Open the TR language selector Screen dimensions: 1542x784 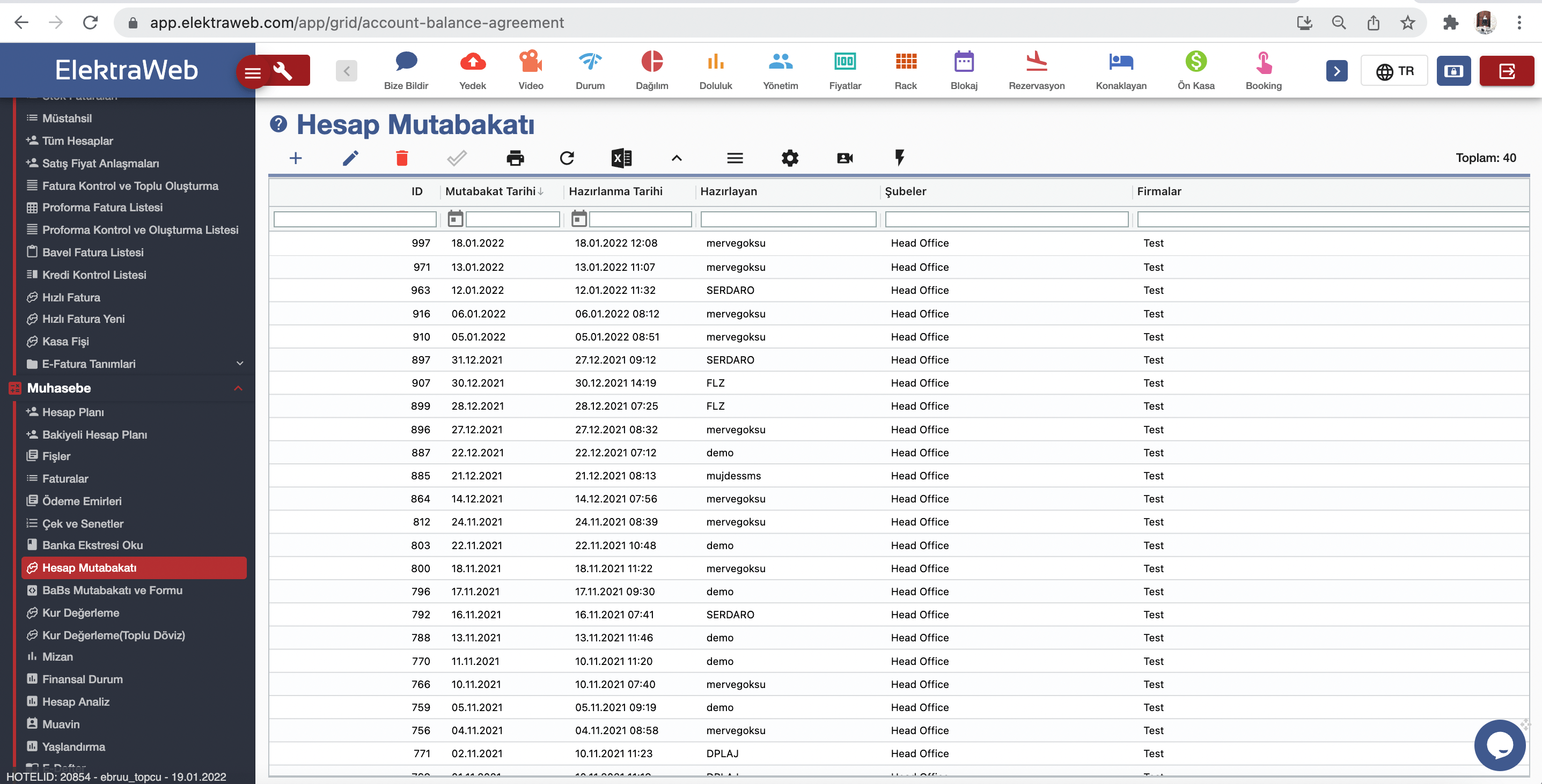point(1394,71)
